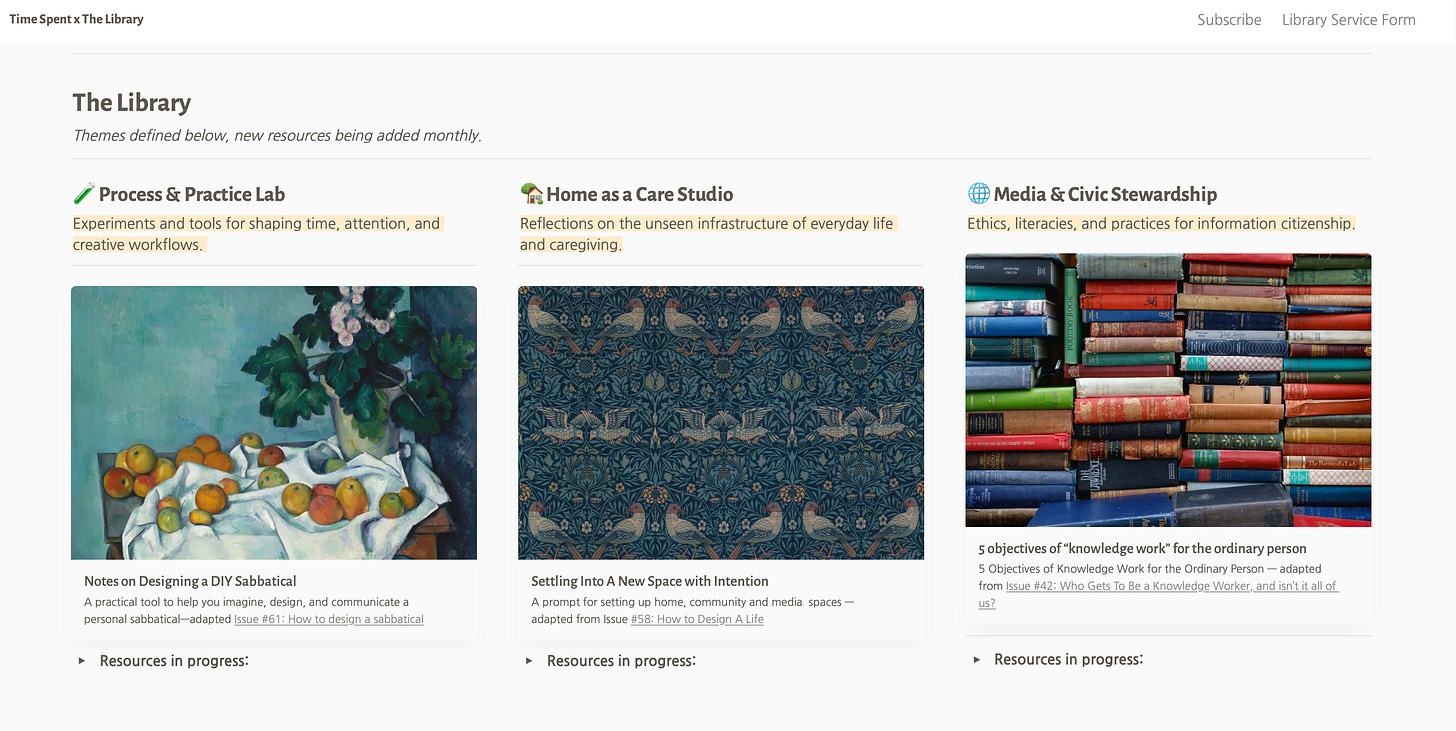Expand Resources in progress under Home as a Care Studio

pos(610,661)
